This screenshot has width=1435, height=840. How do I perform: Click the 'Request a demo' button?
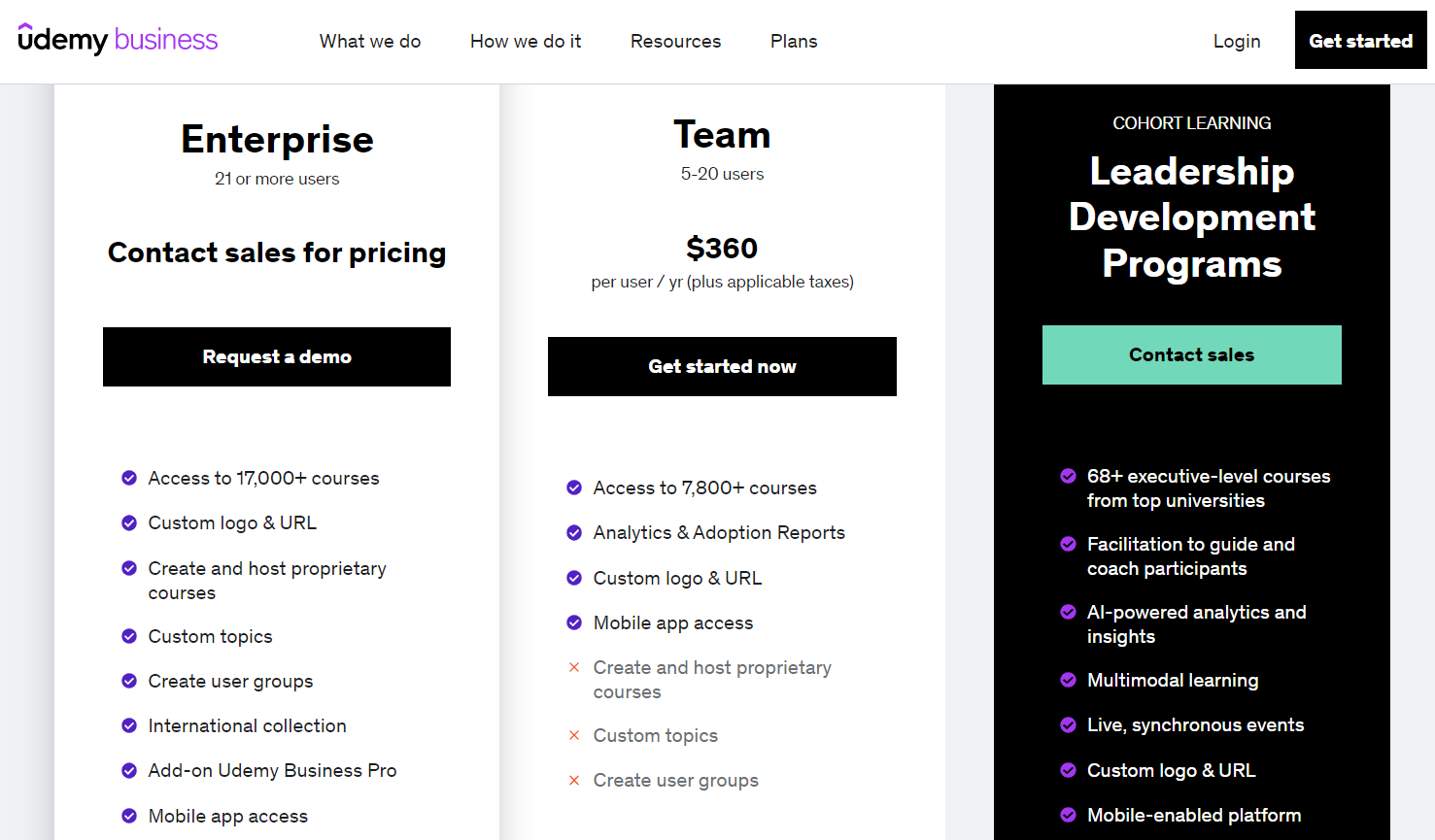pyautogui.click(x=277, y=356)
